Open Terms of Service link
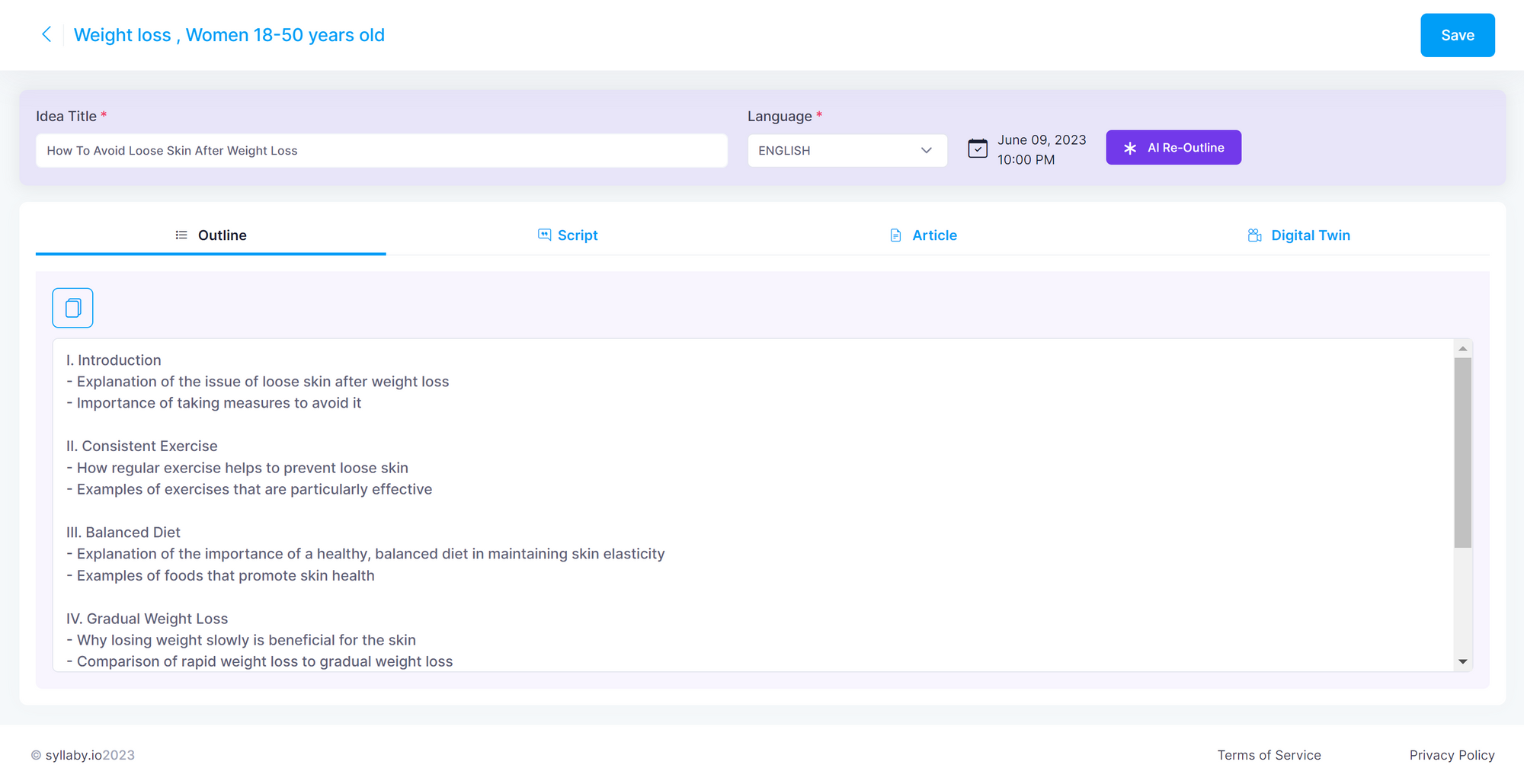Viewport: 1524px width, 784px height. coord(1269,755)
